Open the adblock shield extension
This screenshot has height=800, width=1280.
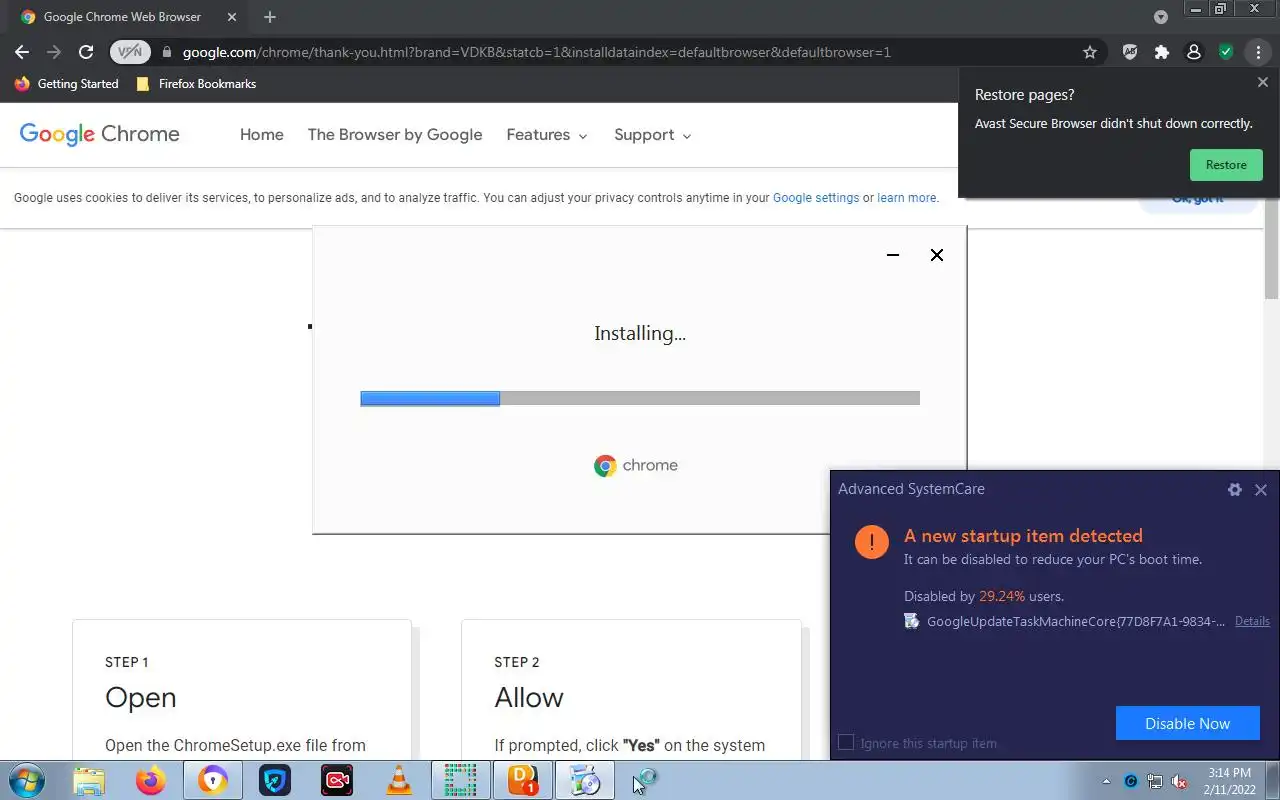click(1130, 52)
